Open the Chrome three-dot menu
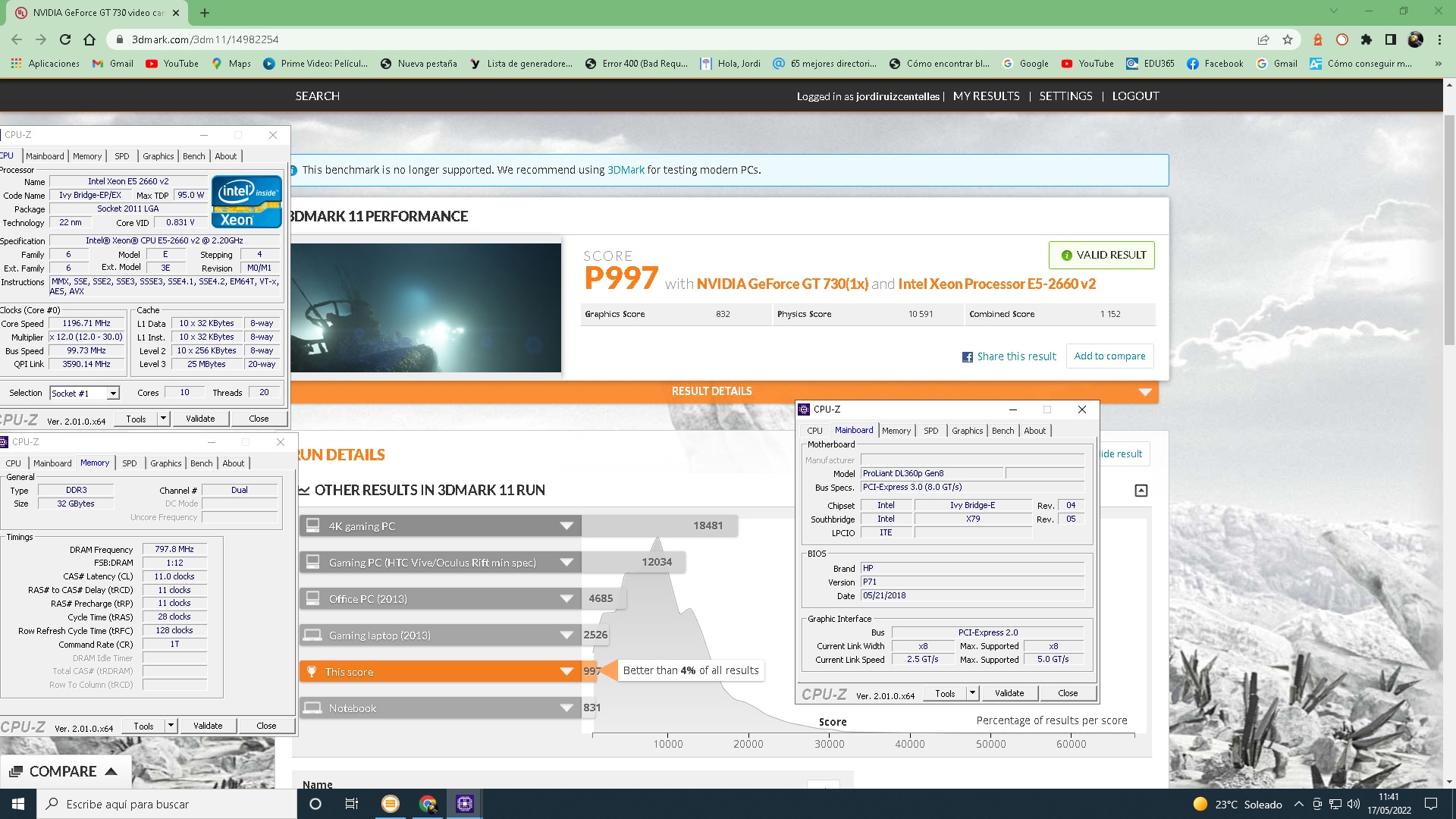This screenshot has width=1456, height=819. coord(1439,39)
